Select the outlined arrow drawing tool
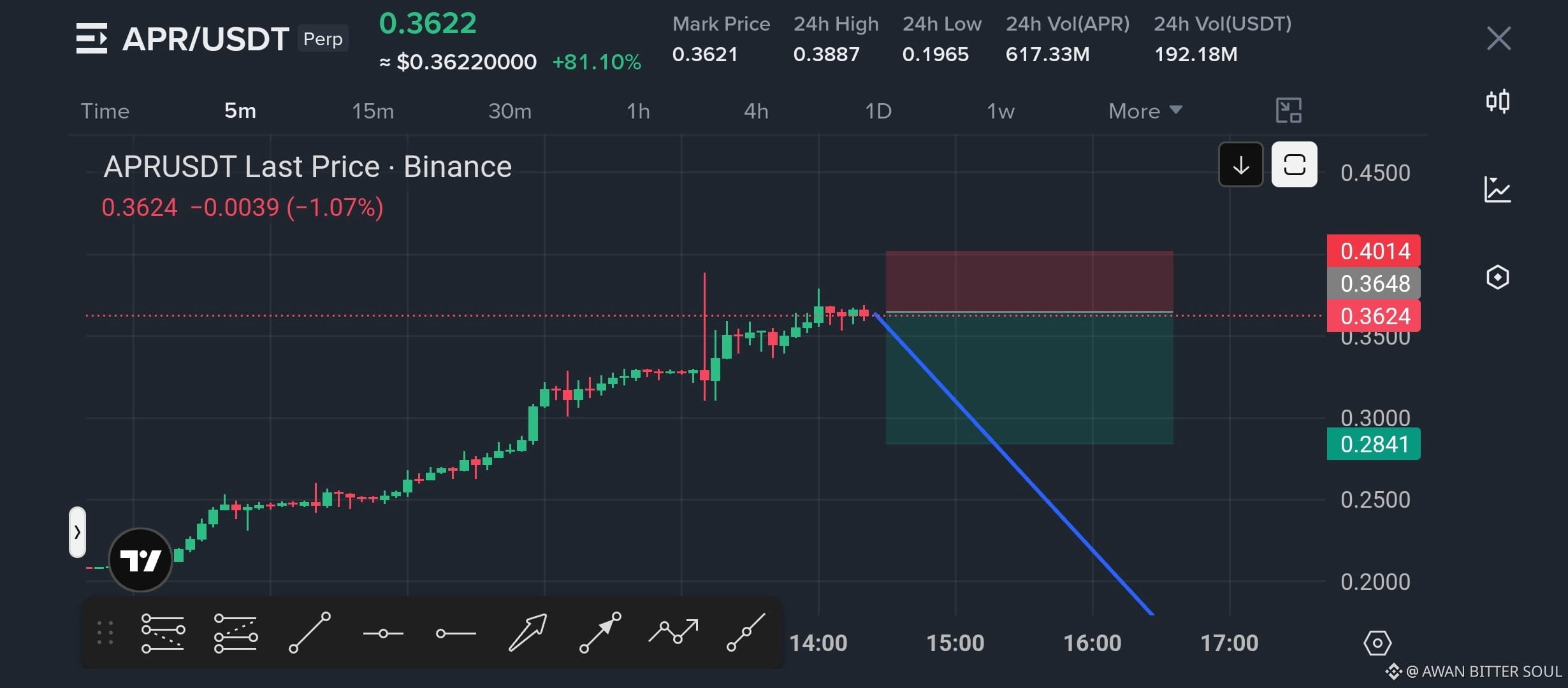Viewport: 1568px width, 688px height. (x=528, y=633)
